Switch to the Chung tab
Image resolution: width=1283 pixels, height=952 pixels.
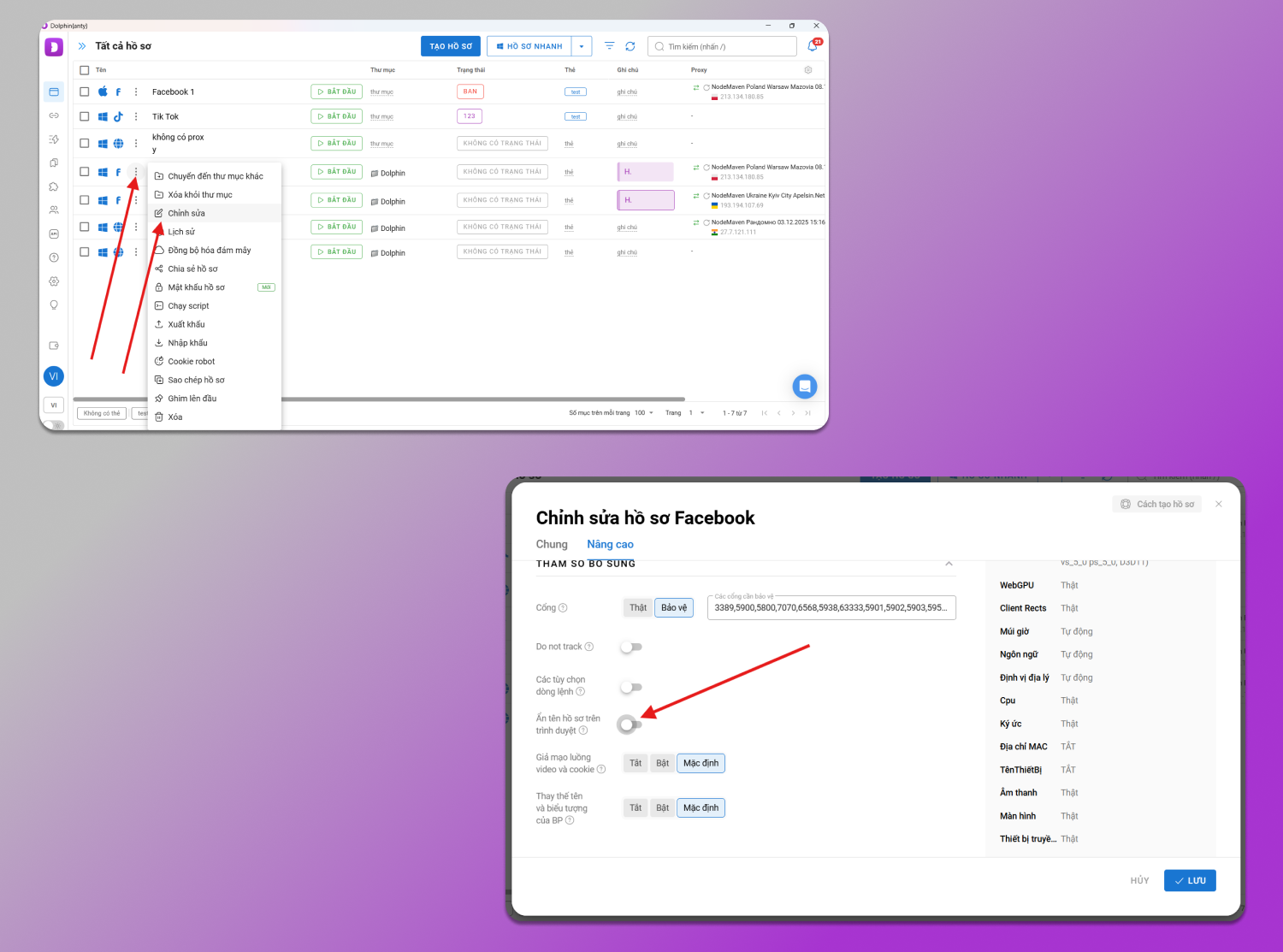[x=552, y=544]
